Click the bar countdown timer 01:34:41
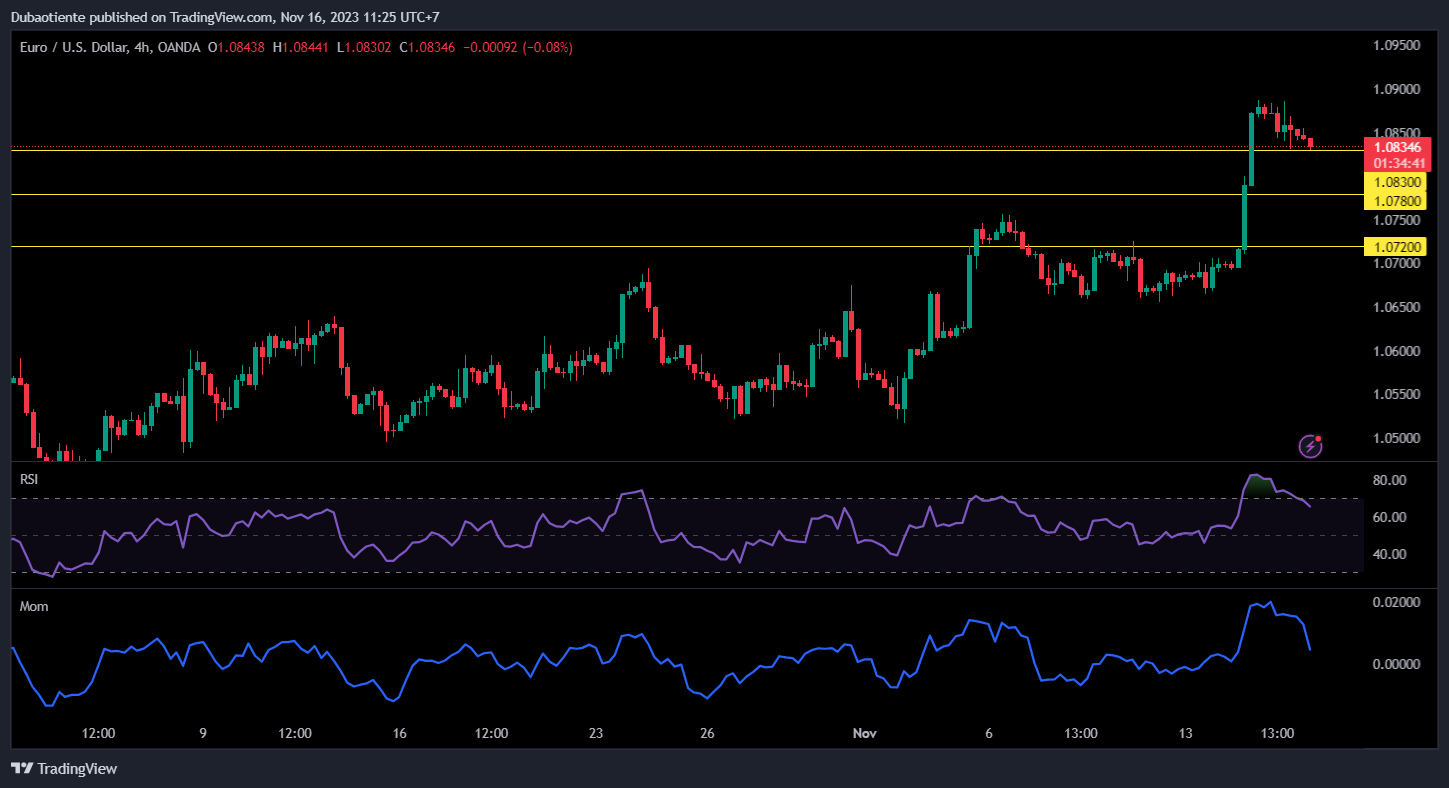Screen dimensions: 1449x788 coord(1397,163)
